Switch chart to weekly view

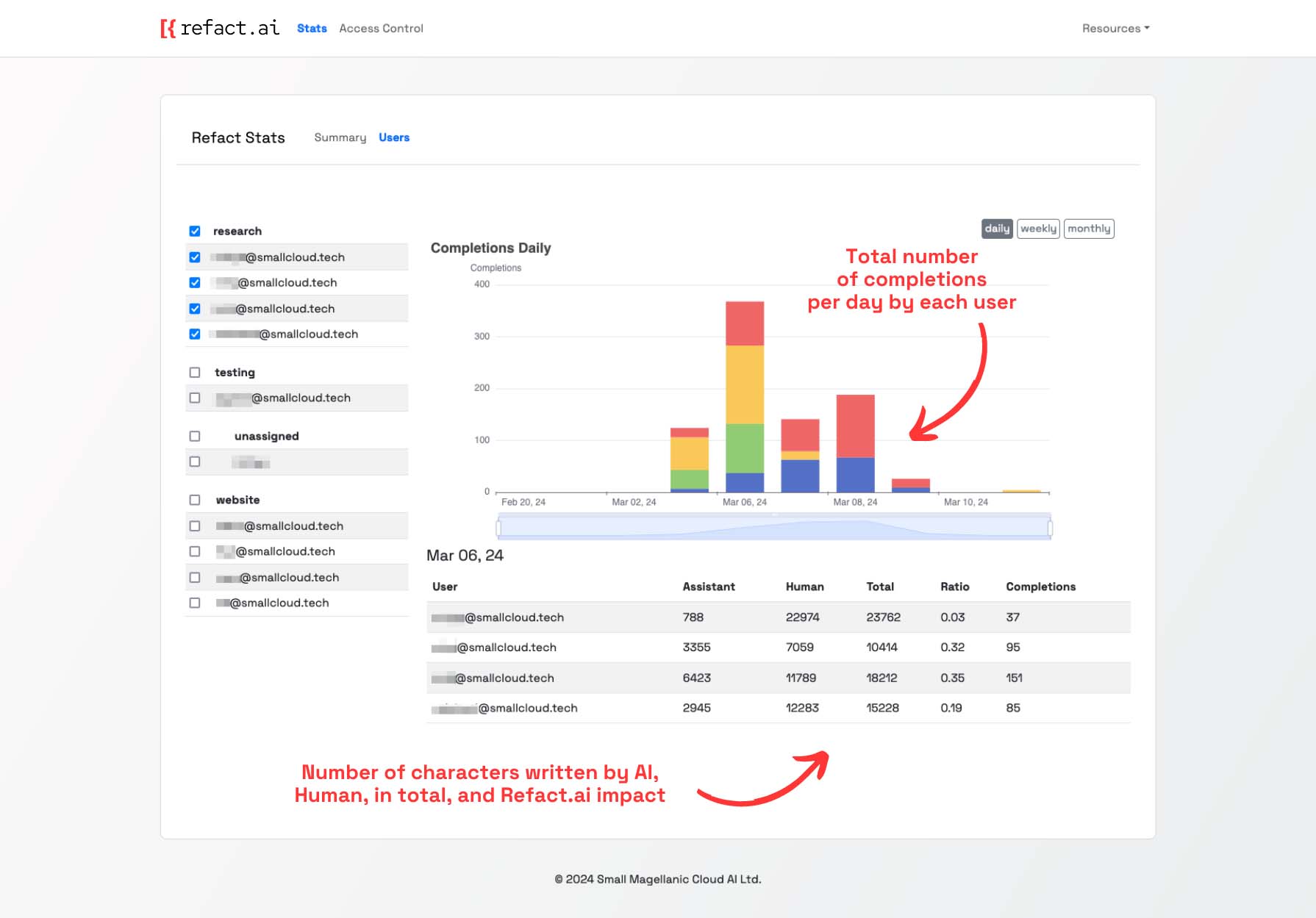coord(1038,229)
